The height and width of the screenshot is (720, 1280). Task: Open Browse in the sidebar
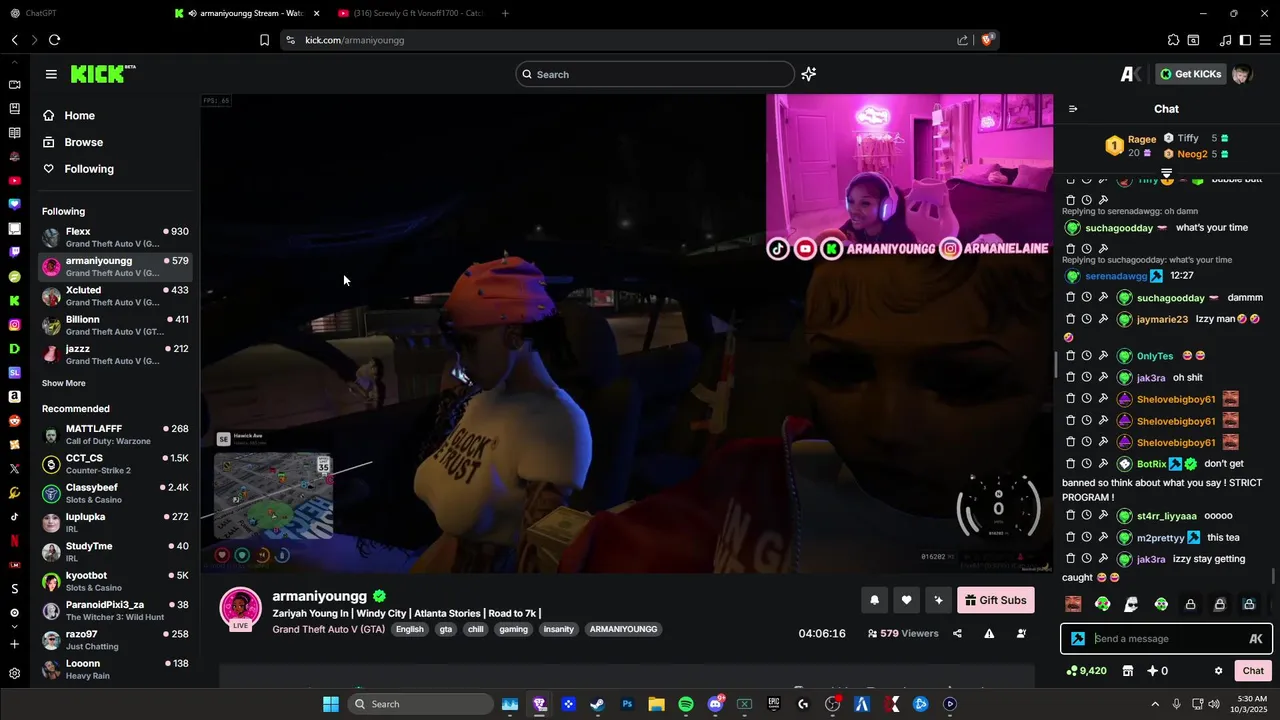click(x=83, y=142)
